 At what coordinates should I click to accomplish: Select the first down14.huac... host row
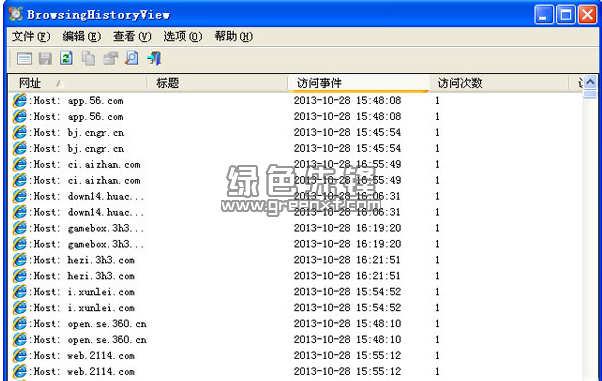tap(295, 196)
